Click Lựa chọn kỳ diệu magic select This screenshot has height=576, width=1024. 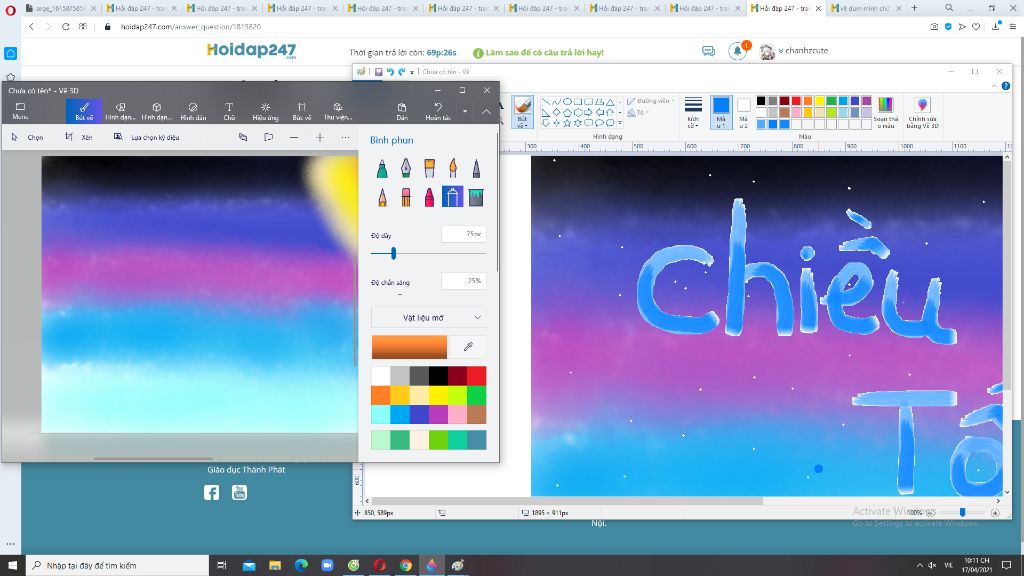click(146, 137)
